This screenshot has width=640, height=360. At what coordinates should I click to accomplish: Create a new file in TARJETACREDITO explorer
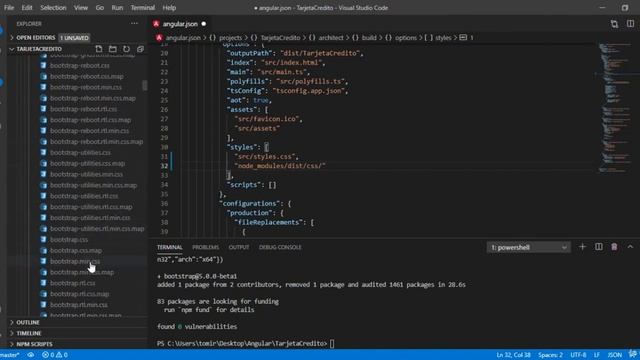[x=99, y=49]
